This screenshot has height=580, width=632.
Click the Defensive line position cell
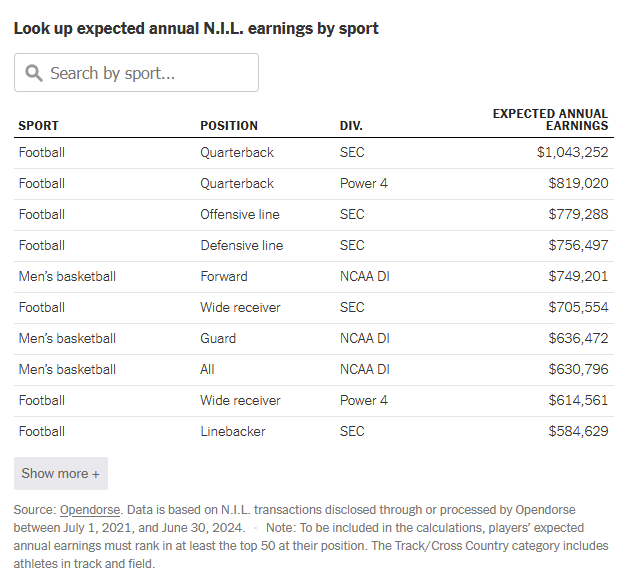point(242,245)
